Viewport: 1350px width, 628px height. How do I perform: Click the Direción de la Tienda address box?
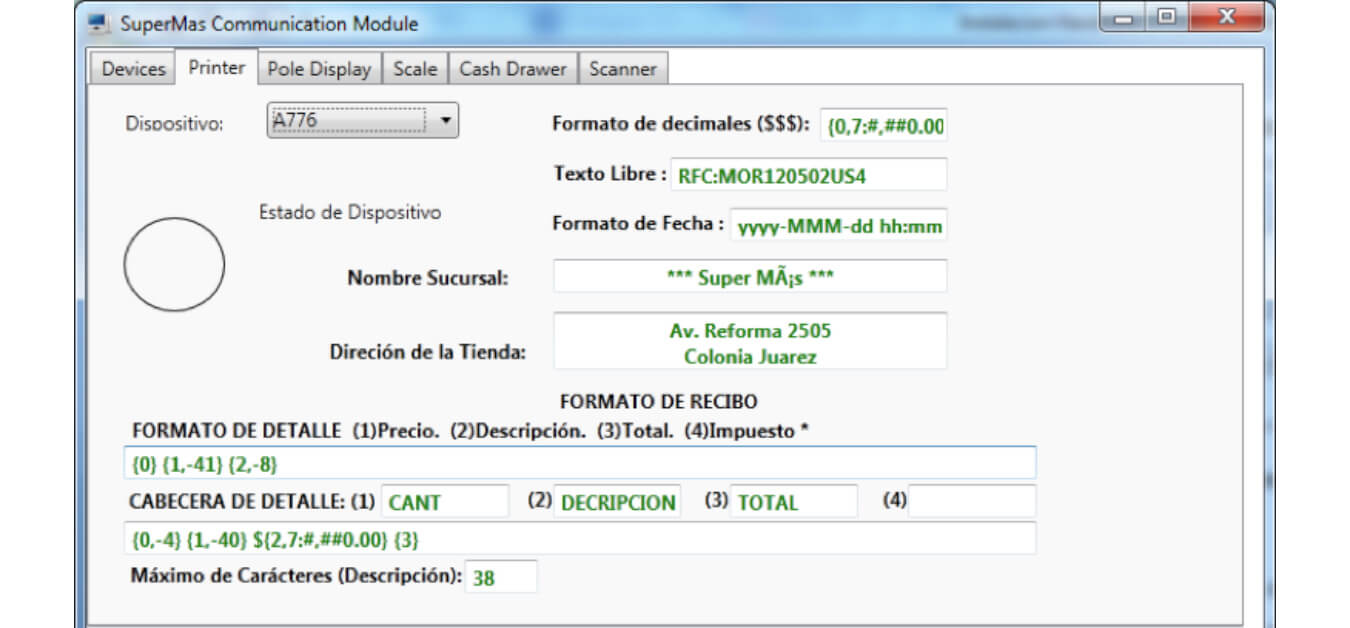tap(750, 341)
